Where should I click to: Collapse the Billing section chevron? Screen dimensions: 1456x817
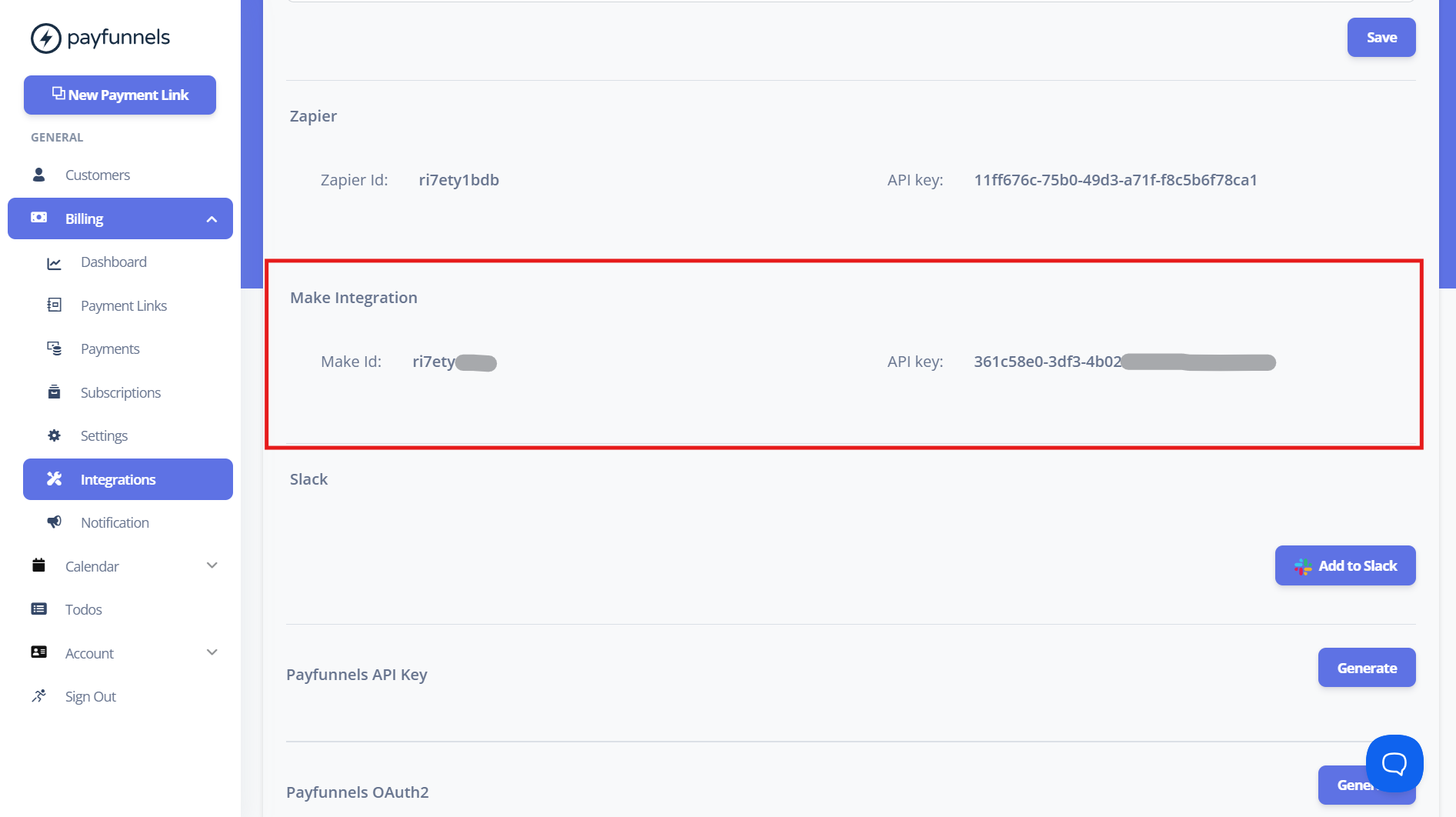point(212,219)
